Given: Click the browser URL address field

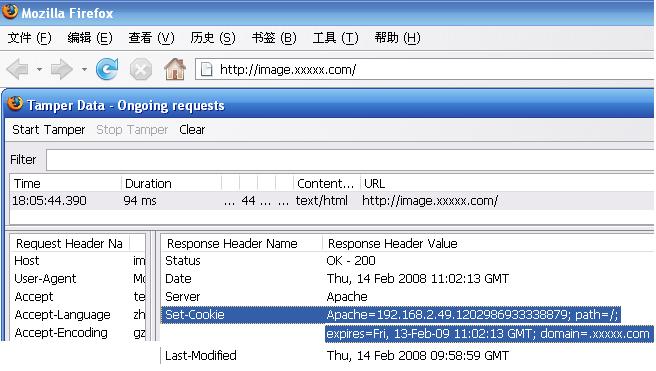Looking at the screenshot, I should click(x=425, y=69).
